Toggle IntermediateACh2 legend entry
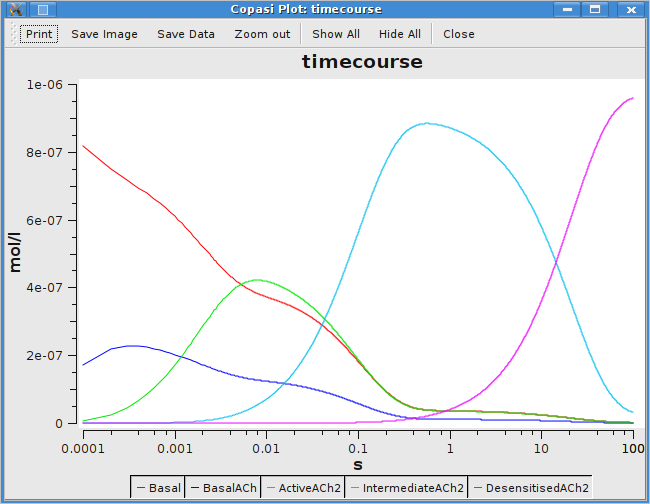The height and width of the screenshot is (504, 650). click(x=407, y=488)
